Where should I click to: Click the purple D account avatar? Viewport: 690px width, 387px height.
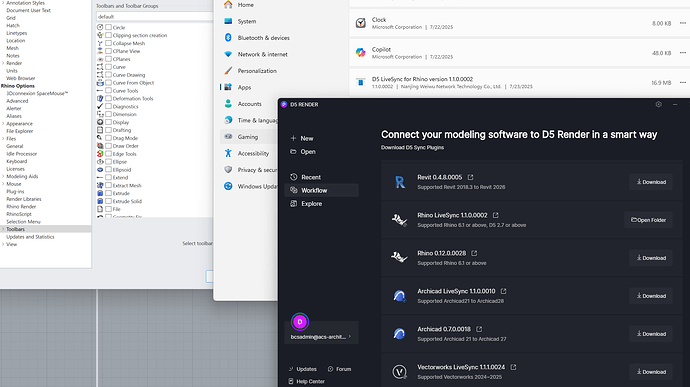tap(300, 322)
